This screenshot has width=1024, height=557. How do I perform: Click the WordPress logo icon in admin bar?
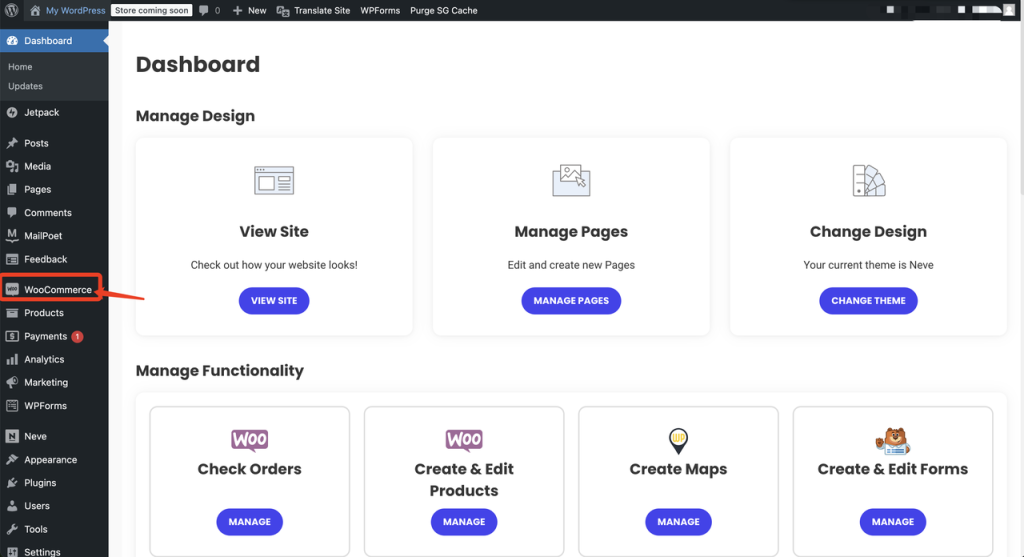click(x=12, y=10)
